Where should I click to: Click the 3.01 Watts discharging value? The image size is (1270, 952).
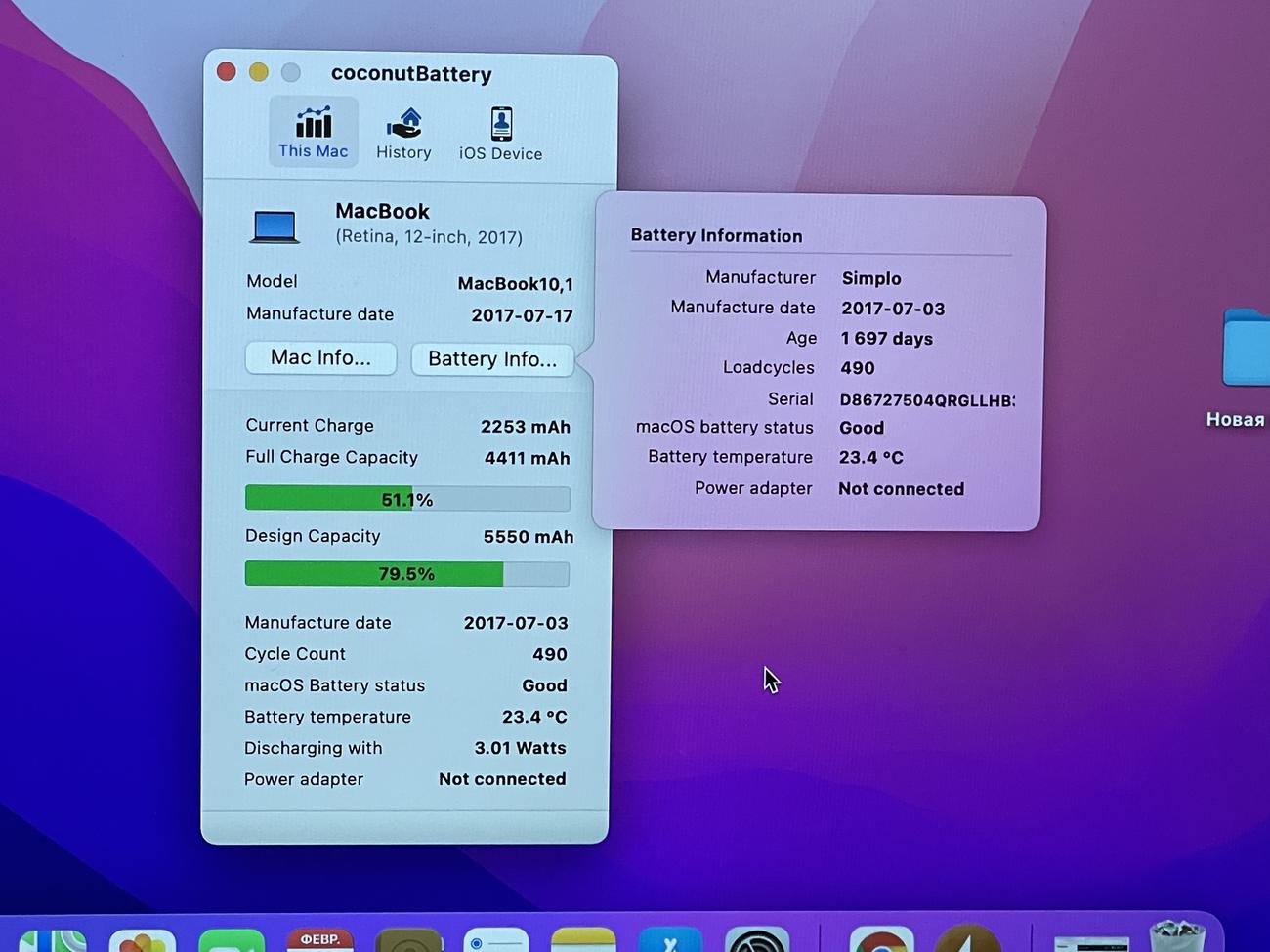click(520, 748)
